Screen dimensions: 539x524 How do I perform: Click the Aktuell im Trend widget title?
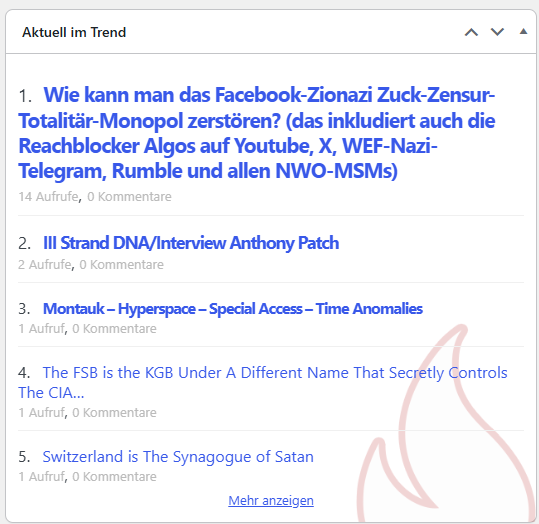(x=74, y=32)
